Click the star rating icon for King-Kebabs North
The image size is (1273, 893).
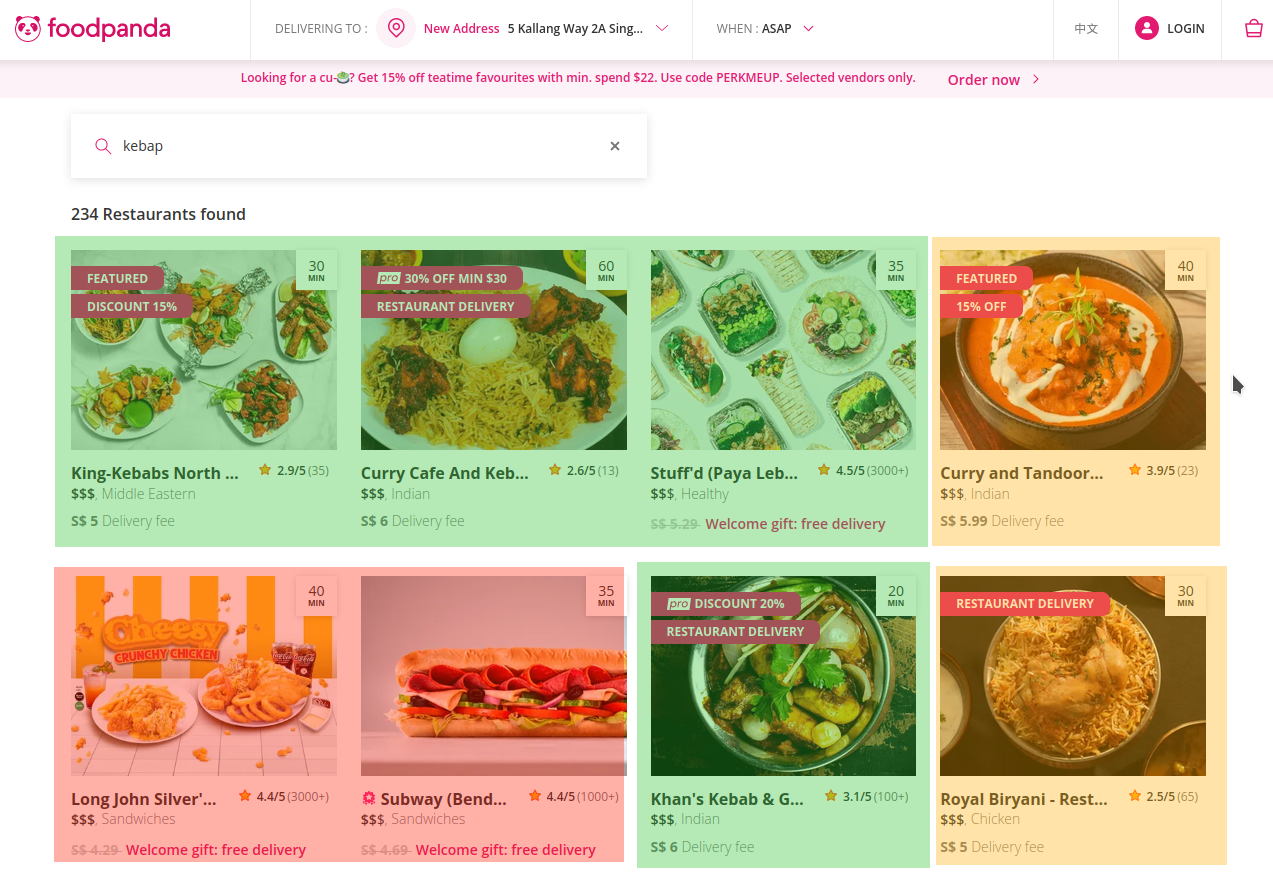coord(265,470)
